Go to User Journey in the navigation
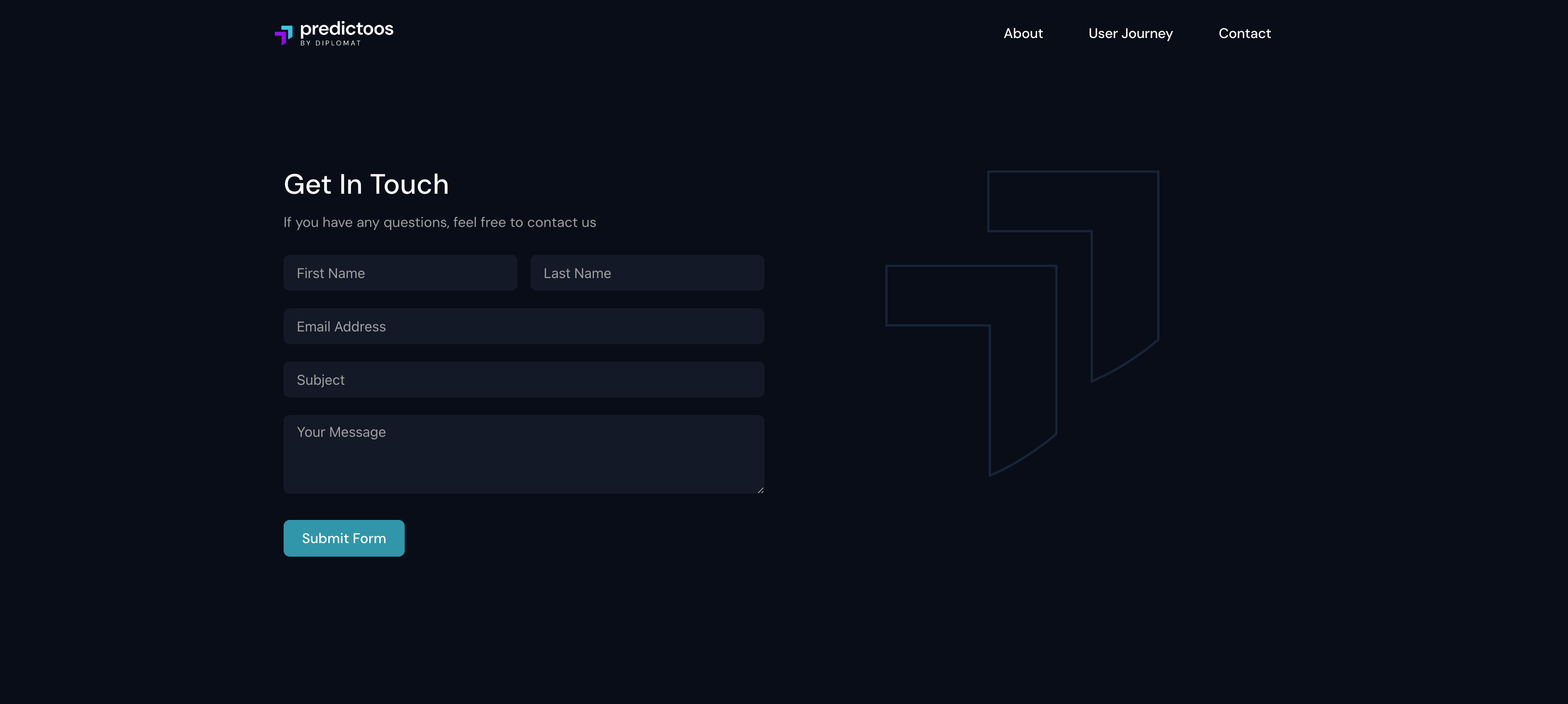The width and height of the screenshot is (1568, 704). point(1130,34)
